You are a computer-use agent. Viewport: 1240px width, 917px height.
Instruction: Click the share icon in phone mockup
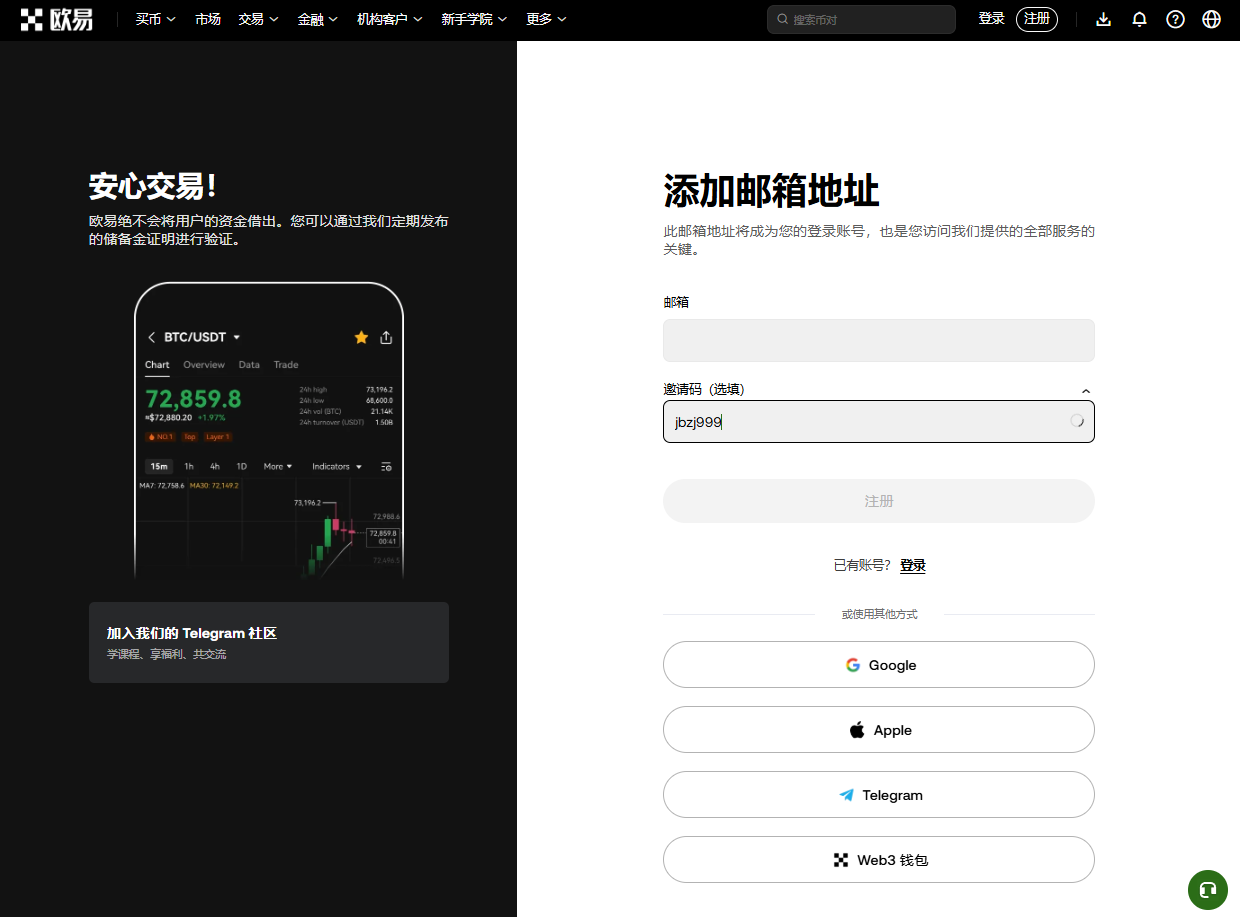386,337
